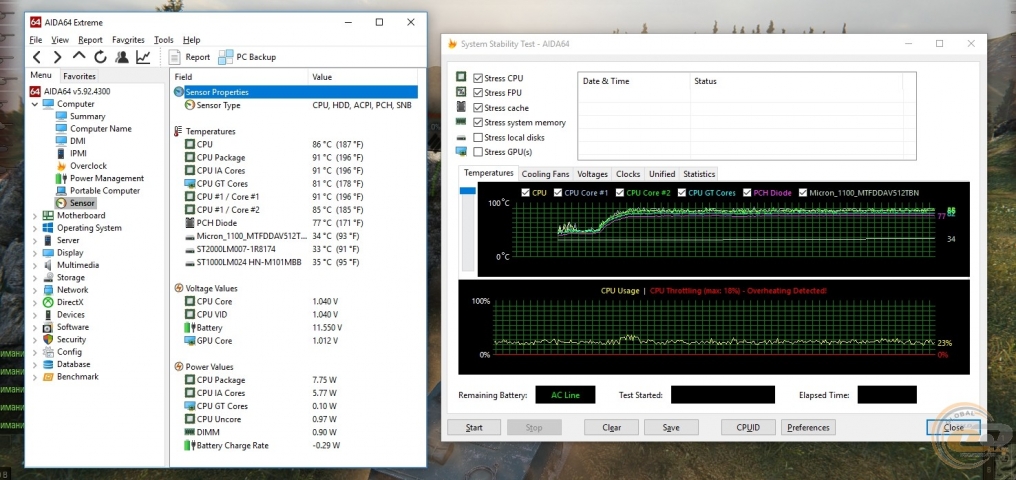Click the Stress GPU(s) monitor icon
The image size is (1016, 480).
coord(461,152)
